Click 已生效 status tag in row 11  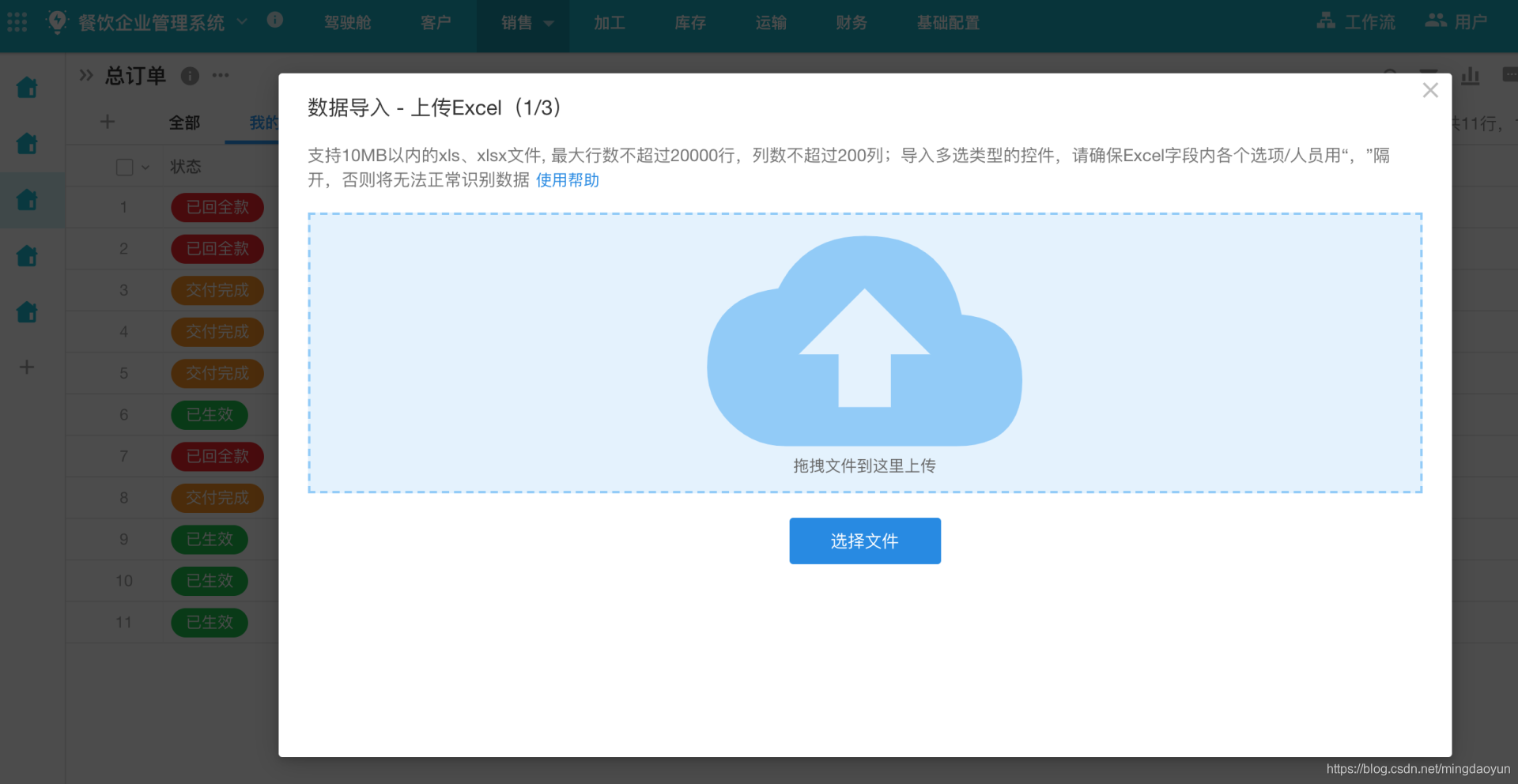210,623
